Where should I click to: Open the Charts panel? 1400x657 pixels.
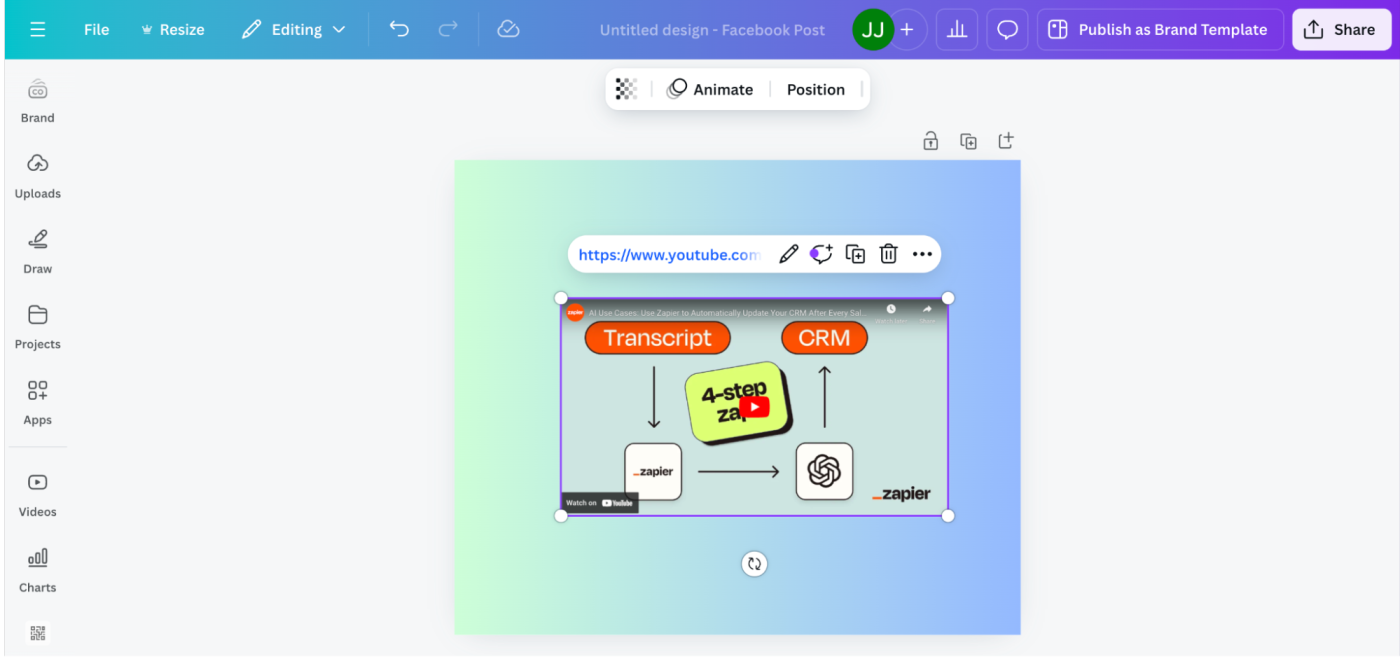pyautogui.click(x=38, y=570)
